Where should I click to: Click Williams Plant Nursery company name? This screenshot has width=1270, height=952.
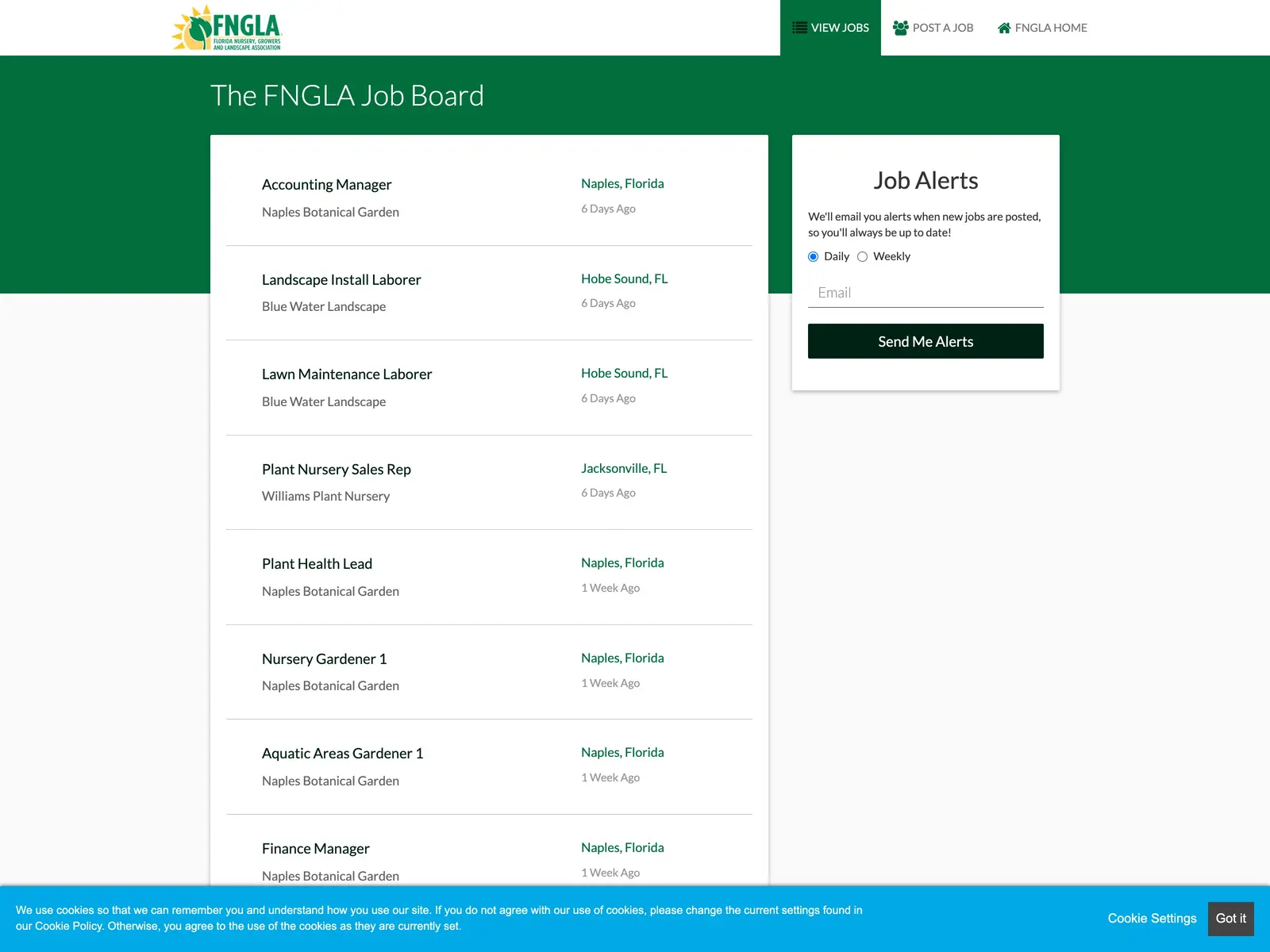click(325, 496)
